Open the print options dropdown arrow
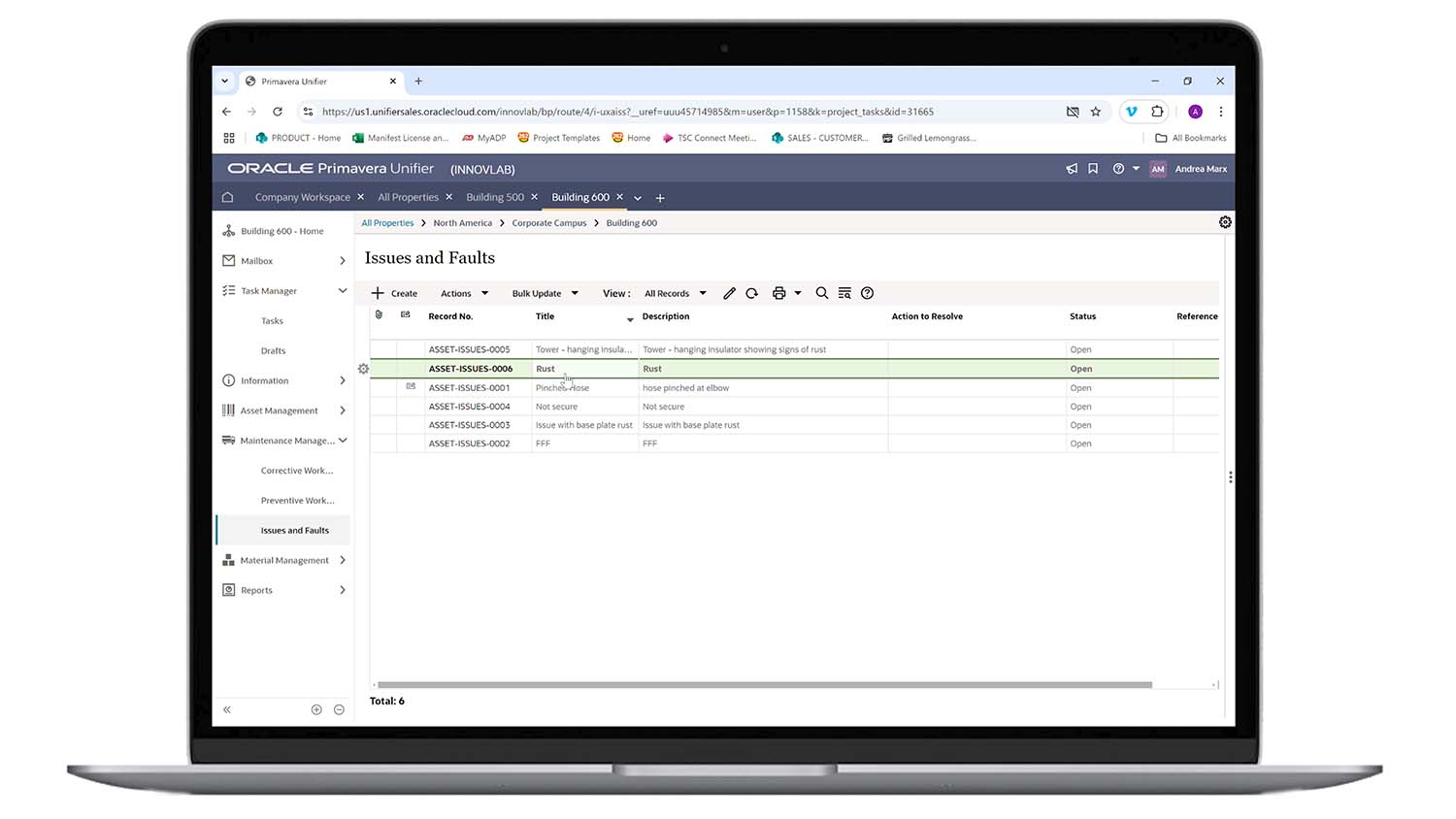1456x819 pixels. coord(798,293)
